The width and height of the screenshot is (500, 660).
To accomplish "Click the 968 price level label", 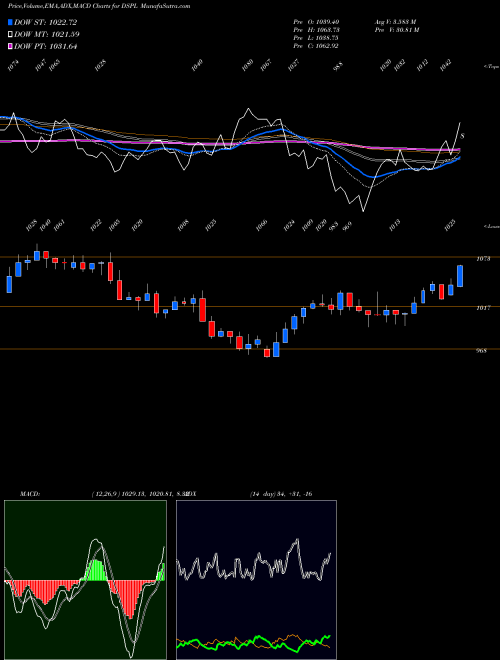I will [481, 350].
